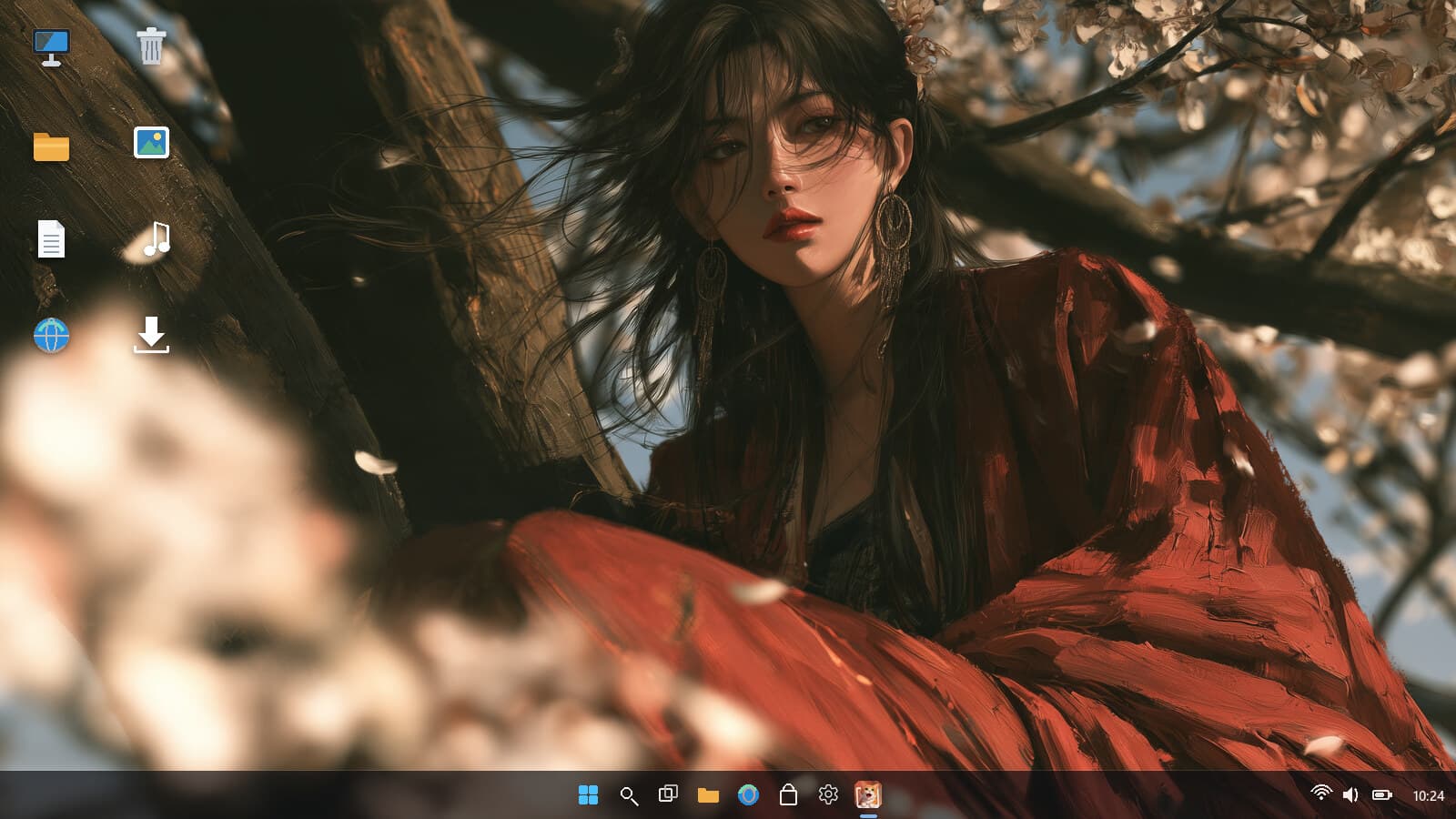Open the Store shopping bag icon
Screen dimensions: 1456x819
tap(788, 795)
